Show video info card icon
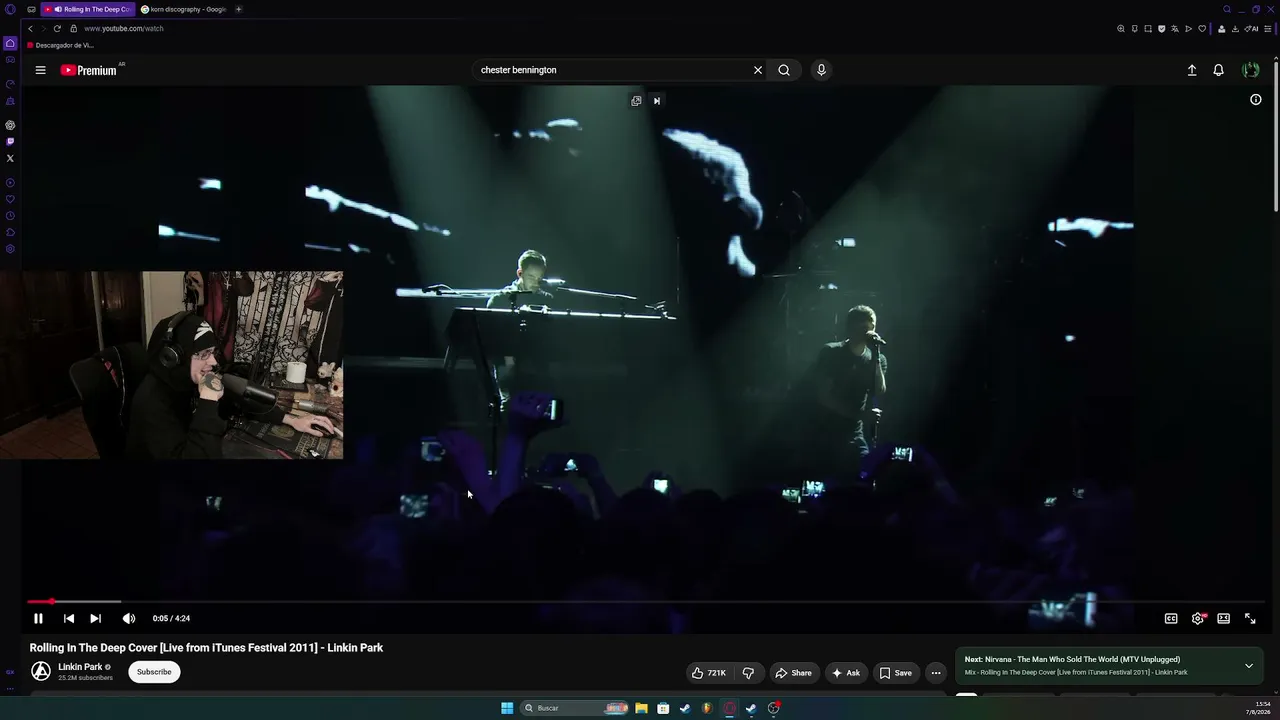Viewport: 1280px width, 720px height. pos(1256,100)
